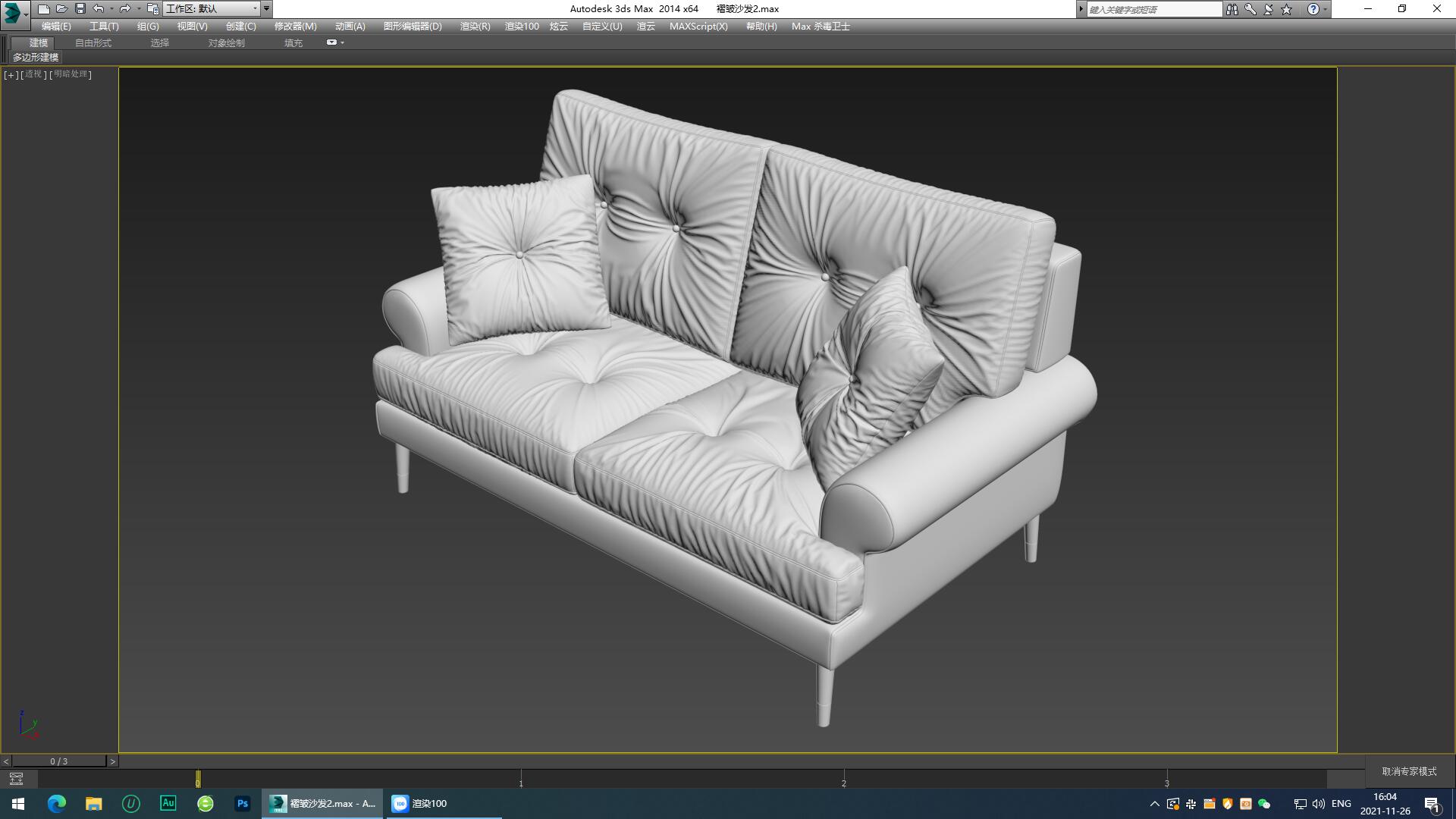Click frame 0 marker on the time slider
This screenshot has height=819, width=1456.
coord(199,780)
